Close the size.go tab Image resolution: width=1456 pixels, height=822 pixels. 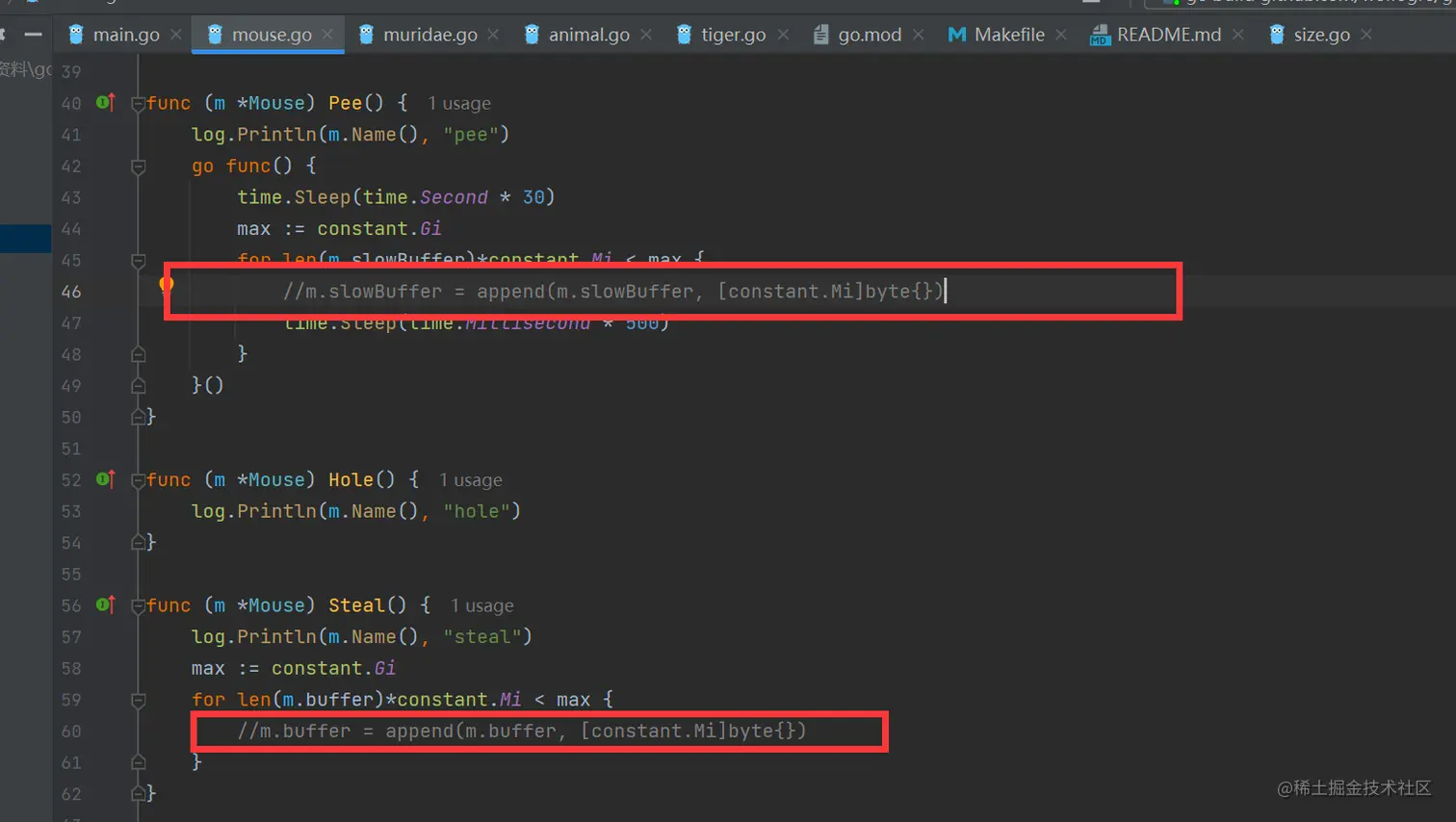[x=1366, y=35]
